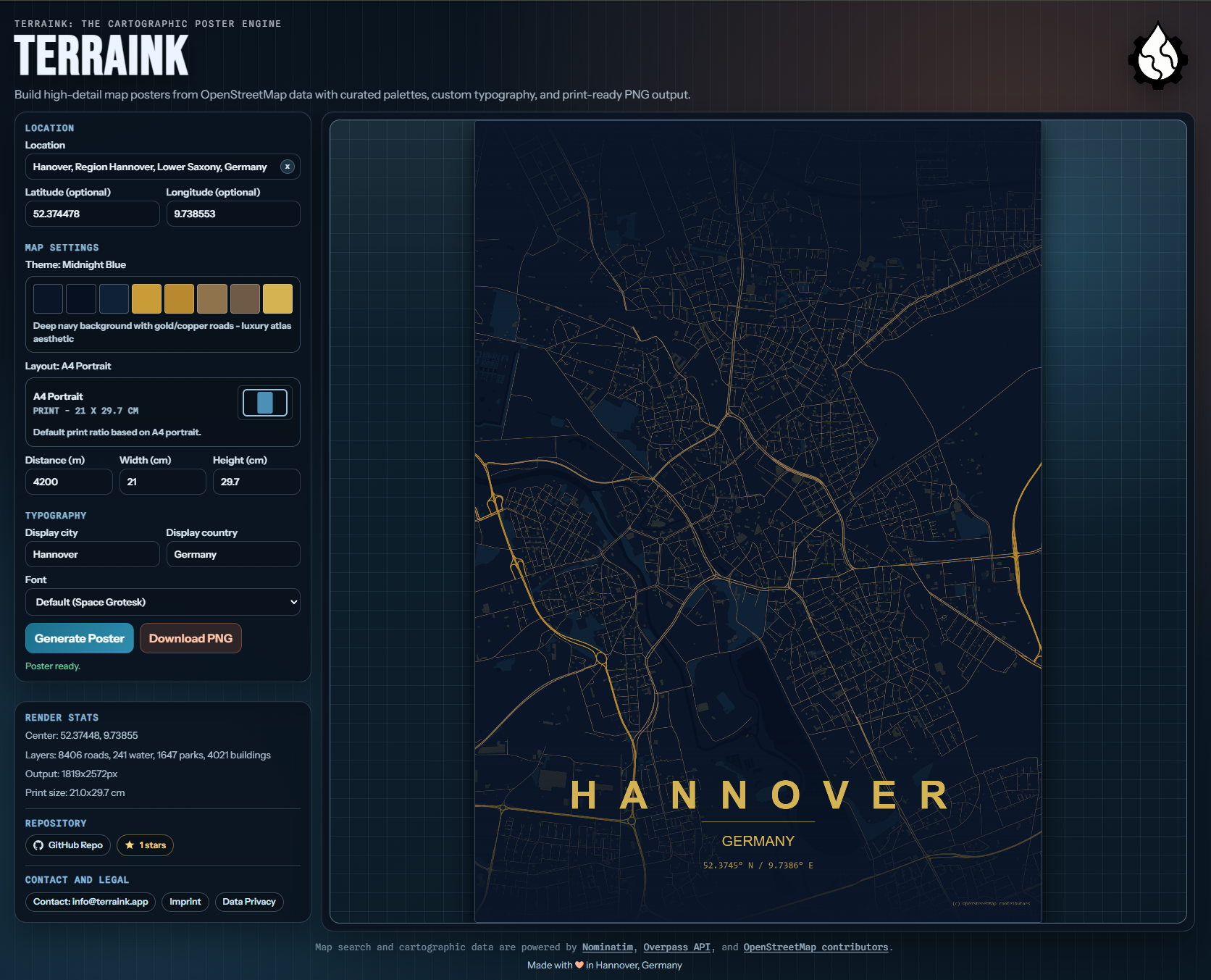The width and height of the screenshot is (1211, 980).
Task: Clear the location field using the x icon
Action: tap(287, 167)
